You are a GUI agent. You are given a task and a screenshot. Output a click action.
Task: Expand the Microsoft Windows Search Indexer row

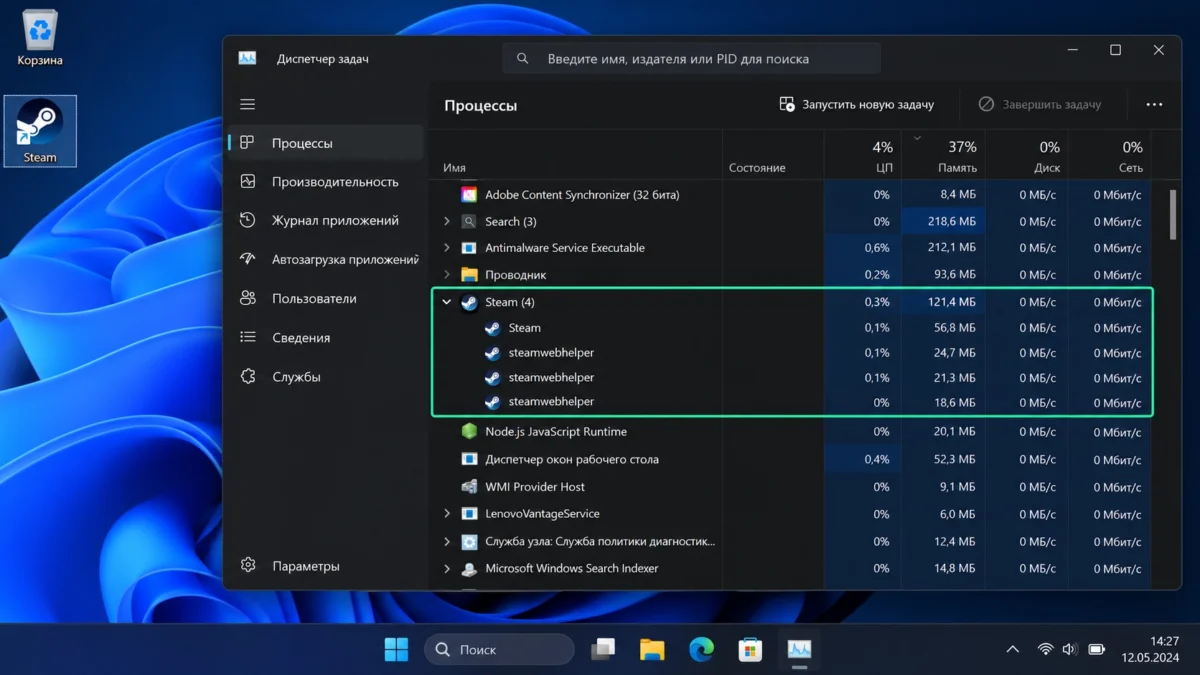pos(447,569)
